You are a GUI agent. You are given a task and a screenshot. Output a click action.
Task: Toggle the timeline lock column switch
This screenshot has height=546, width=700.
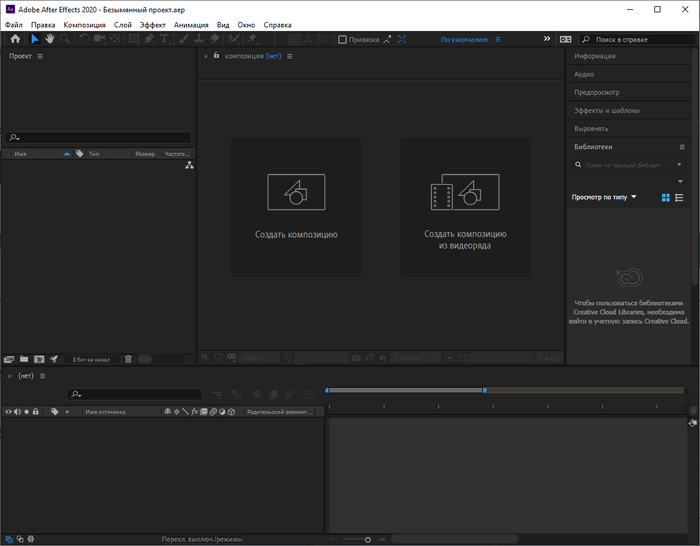coord(36,412)
